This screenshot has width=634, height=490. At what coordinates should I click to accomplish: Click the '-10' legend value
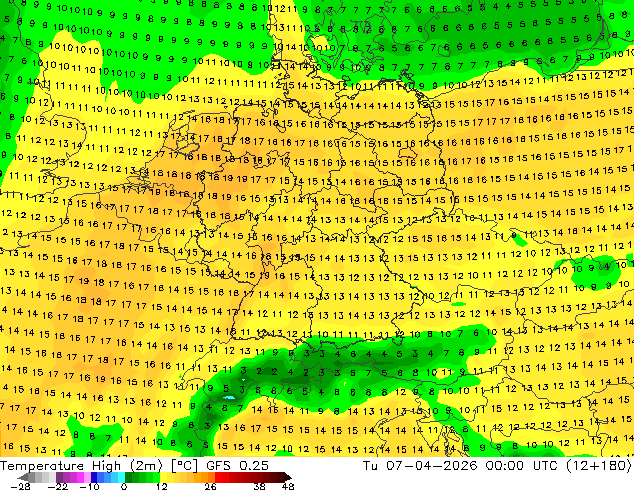(x=89, y=486)
